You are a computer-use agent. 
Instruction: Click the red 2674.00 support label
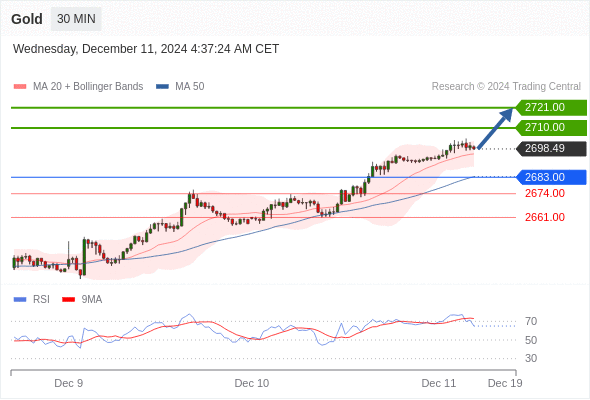[x=545, y=193]
